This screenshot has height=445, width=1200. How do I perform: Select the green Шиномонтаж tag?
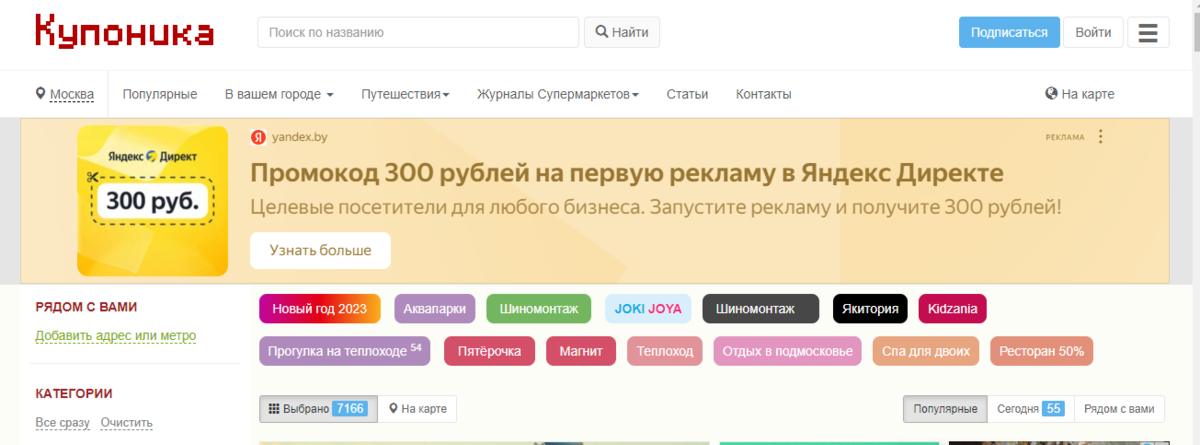(539, 309)
